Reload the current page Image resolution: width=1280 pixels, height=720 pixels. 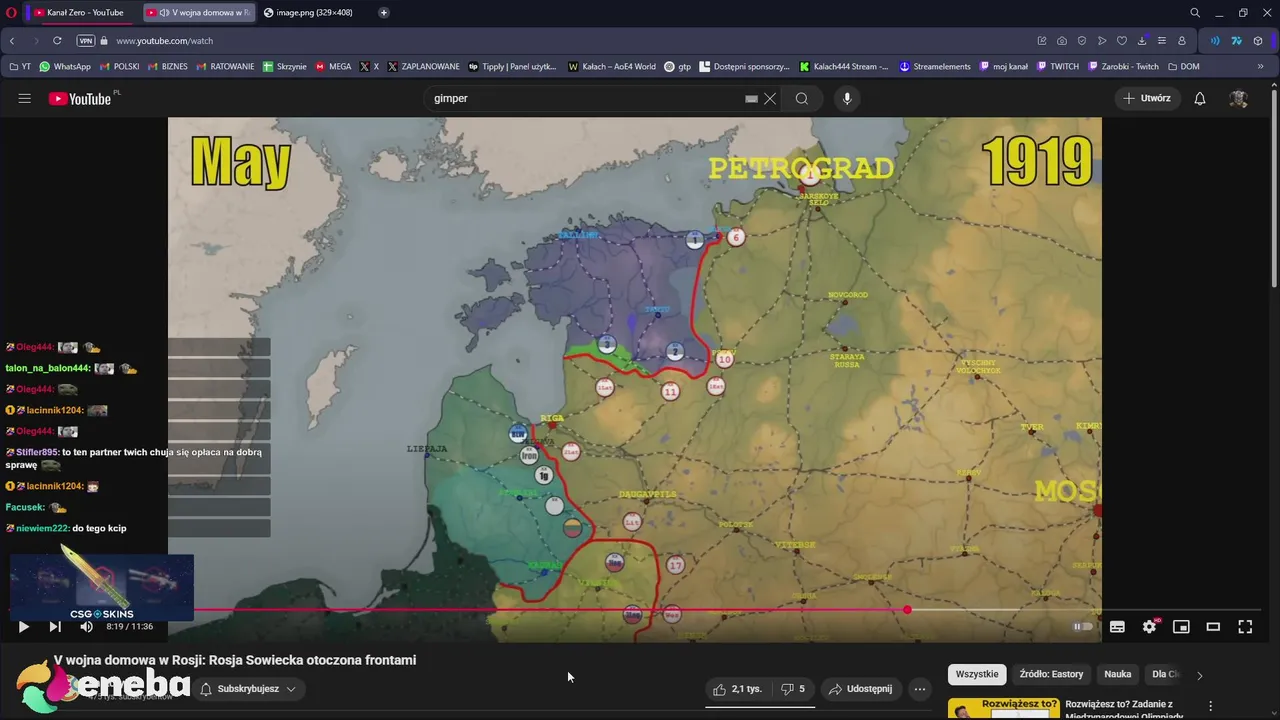[x=57, y=41]
